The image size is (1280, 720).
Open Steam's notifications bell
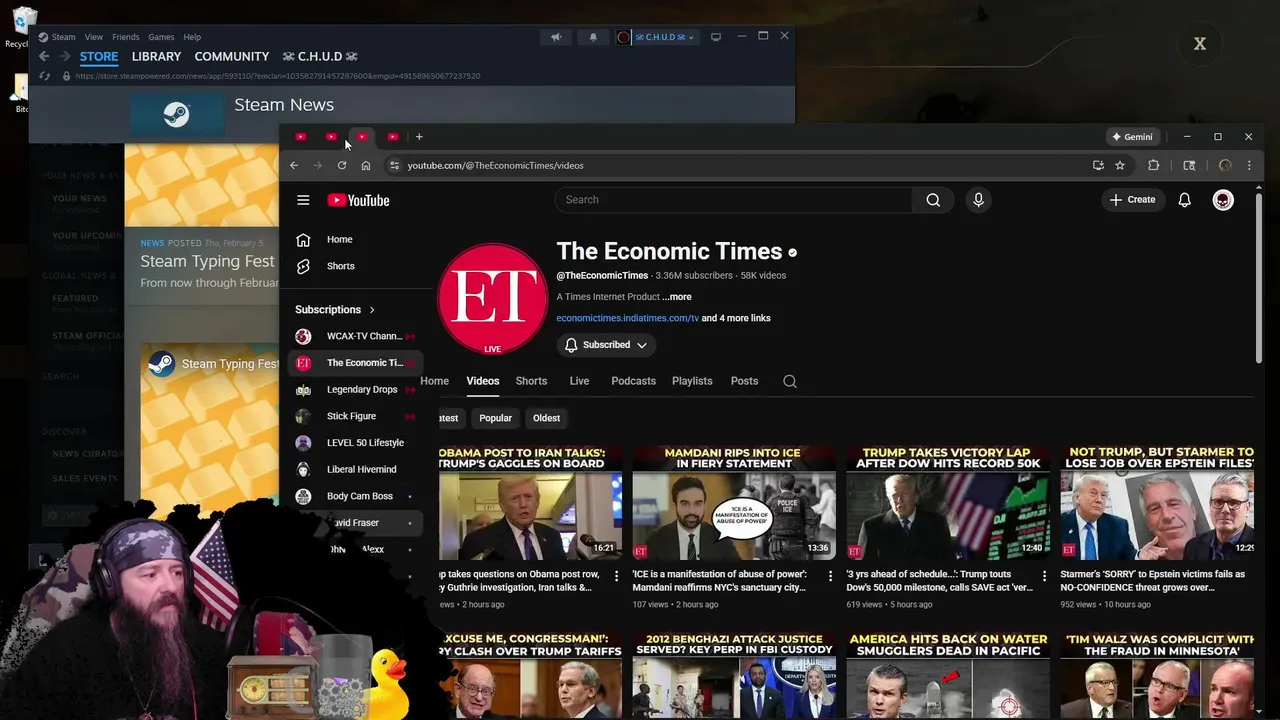593,37
